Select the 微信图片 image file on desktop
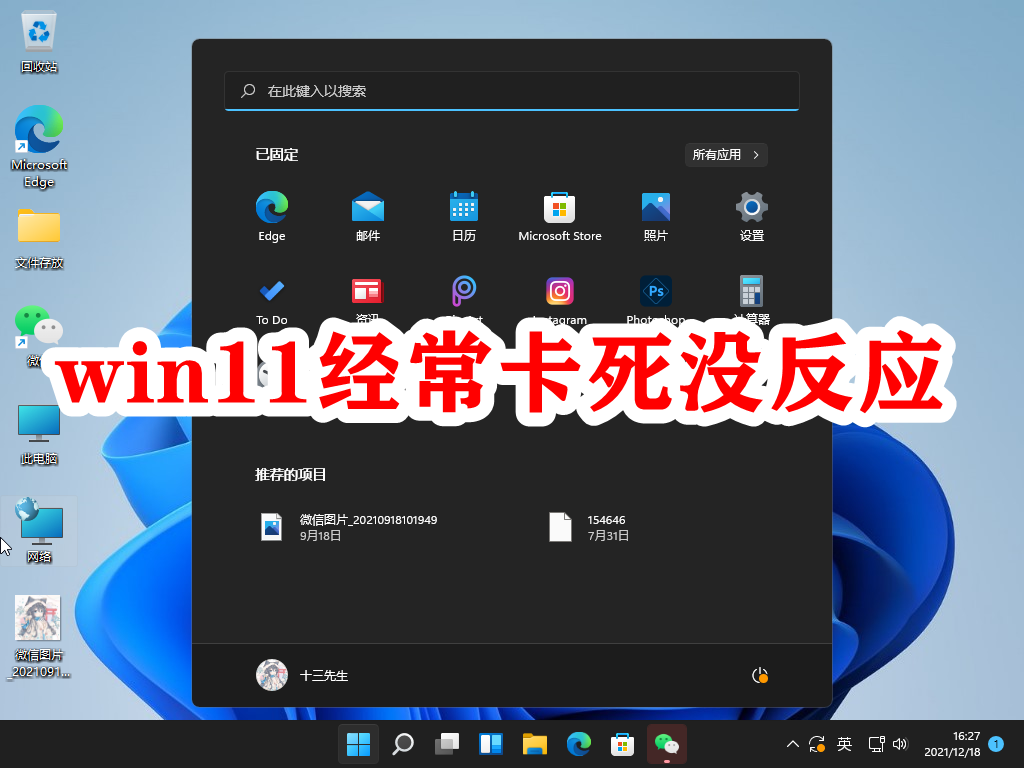 [x=39, y=637]
